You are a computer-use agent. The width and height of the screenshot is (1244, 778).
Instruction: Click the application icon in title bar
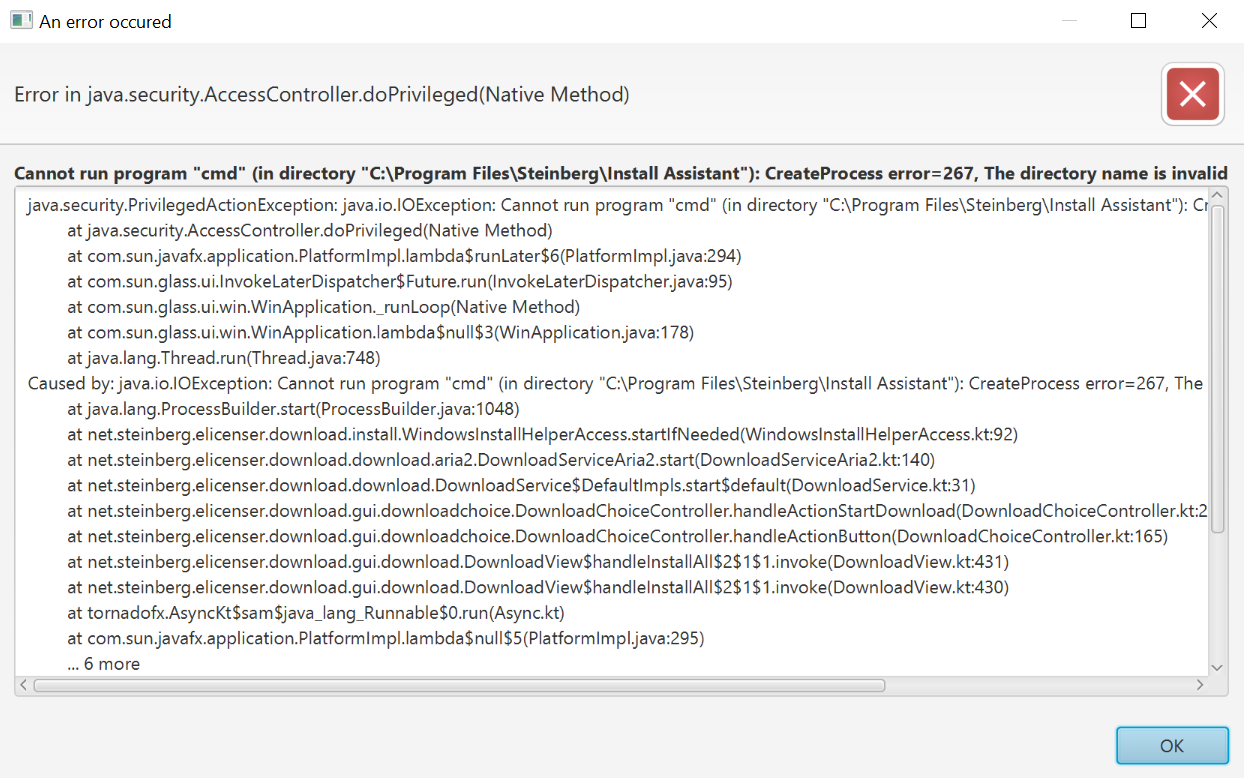click(21, 20)
